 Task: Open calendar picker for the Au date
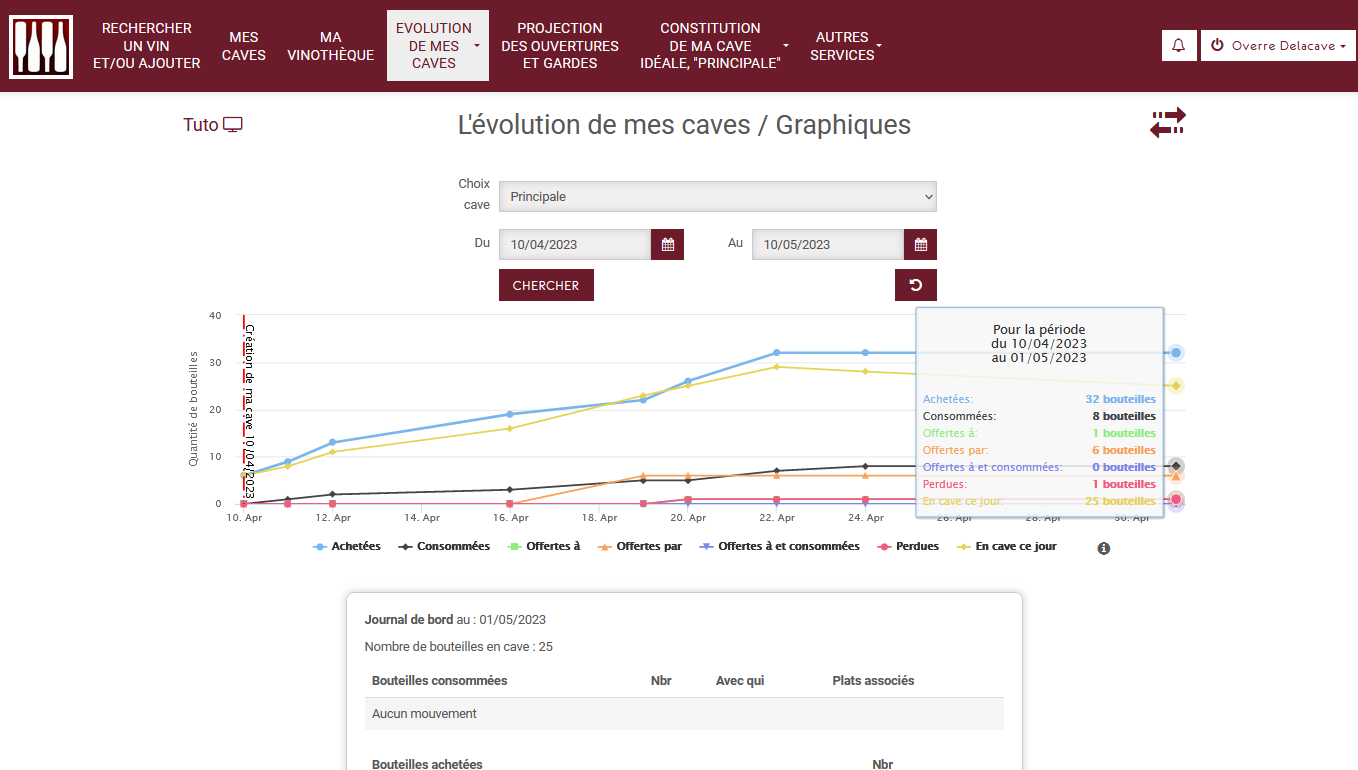coord(920,245)
